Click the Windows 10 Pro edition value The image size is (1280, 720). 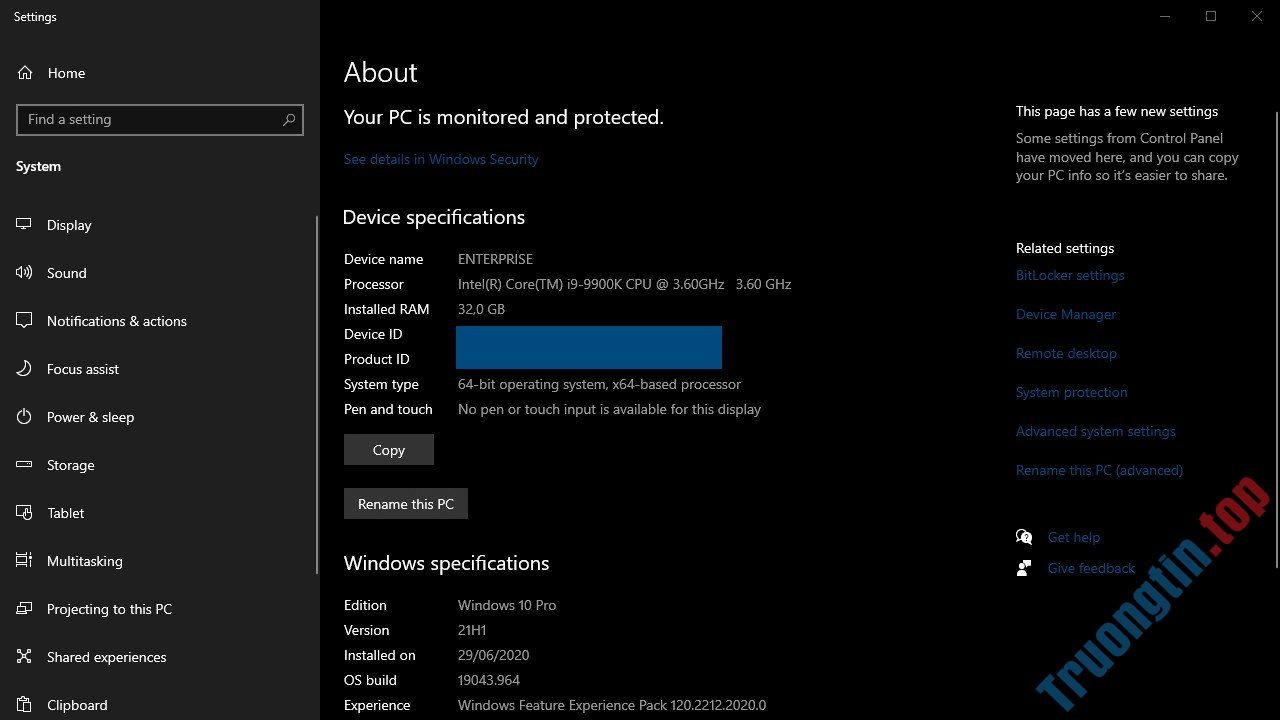click(x=507, y=605)
